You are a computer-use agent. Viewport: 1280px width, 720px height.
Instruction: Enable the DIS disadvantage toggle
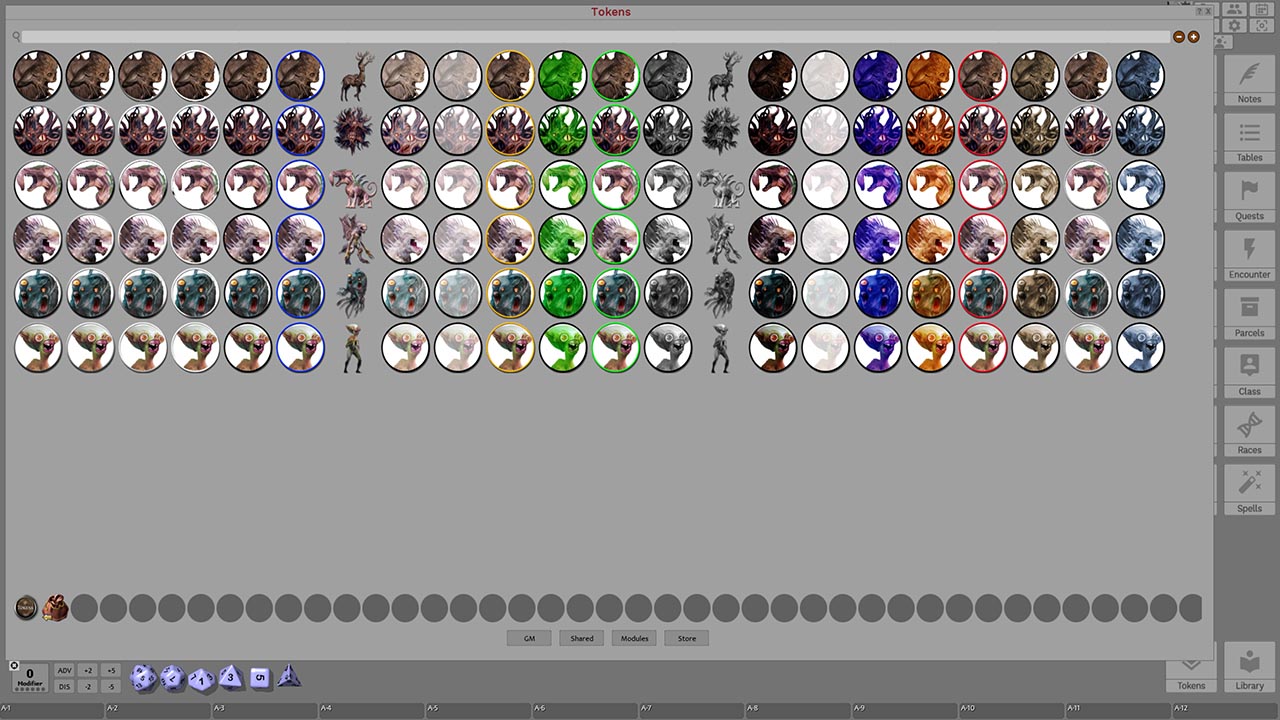coord(64,686)
